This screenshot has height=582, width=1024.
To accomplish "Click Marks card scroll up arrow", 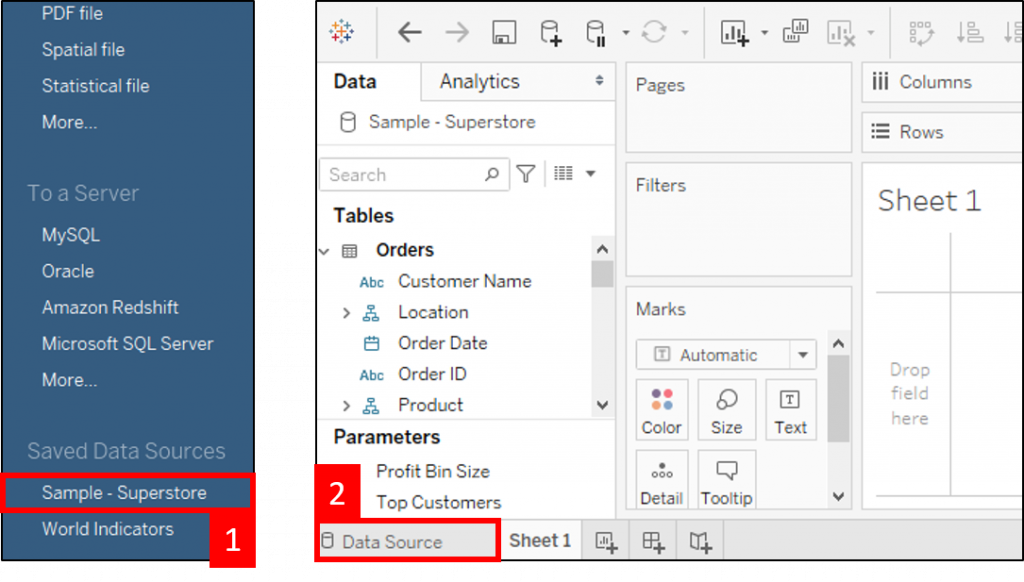I will pos(839,344).
